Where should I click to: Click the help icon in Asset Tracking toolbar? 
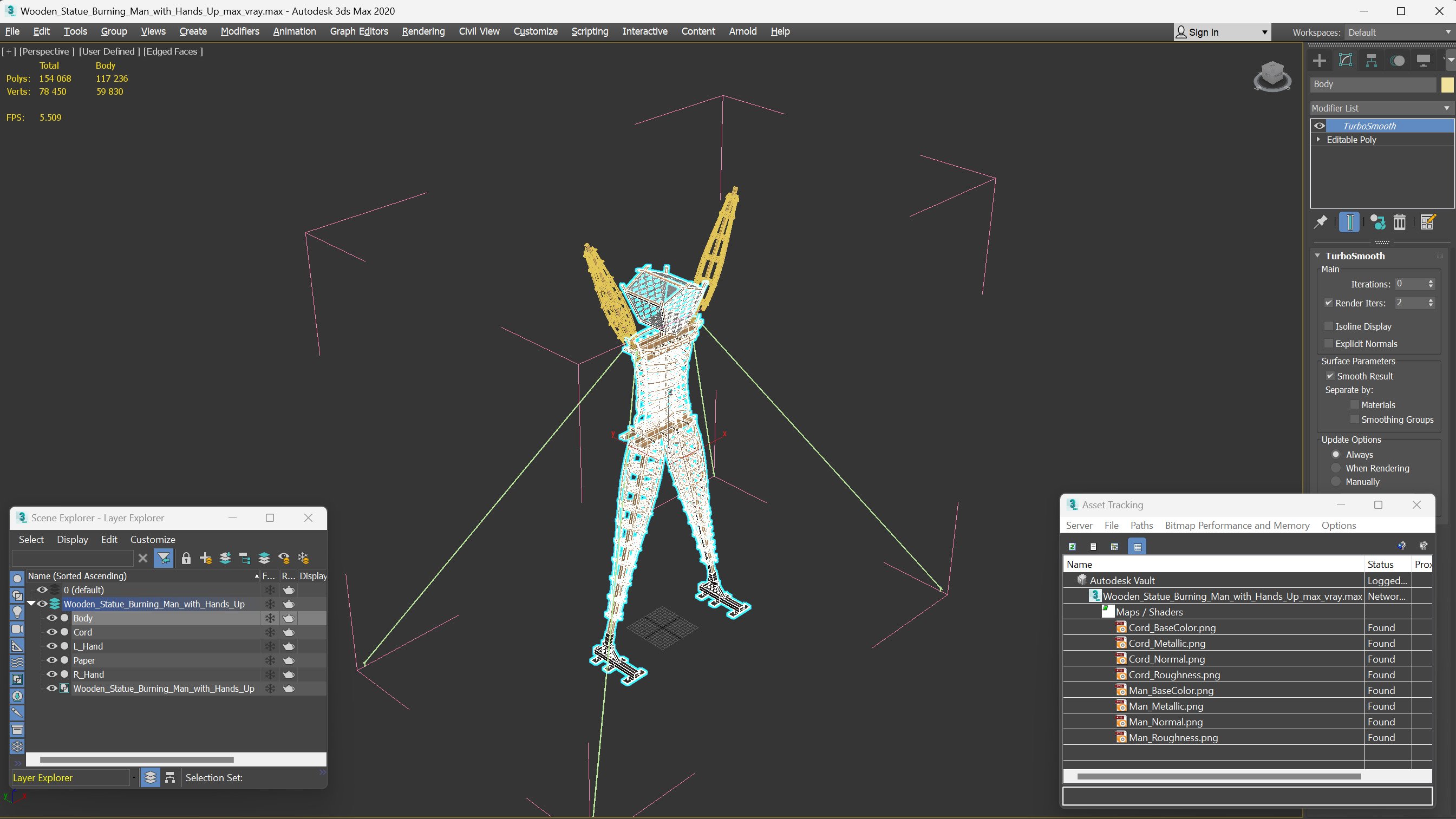1402,546
